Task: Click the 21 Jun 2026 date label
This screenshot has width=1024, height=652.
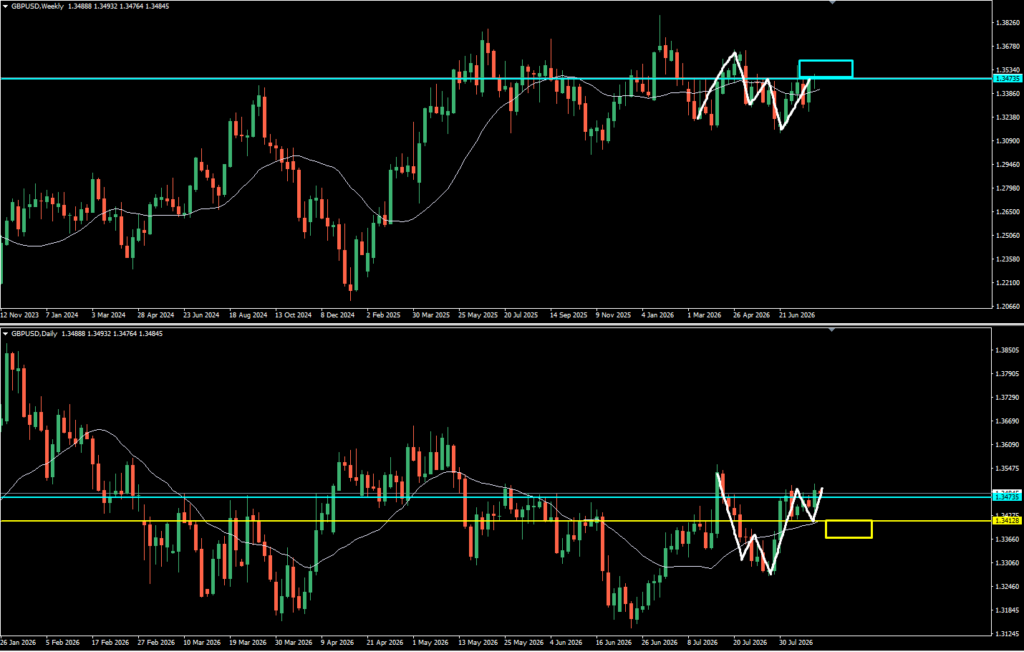Action: tap(796, 315)
